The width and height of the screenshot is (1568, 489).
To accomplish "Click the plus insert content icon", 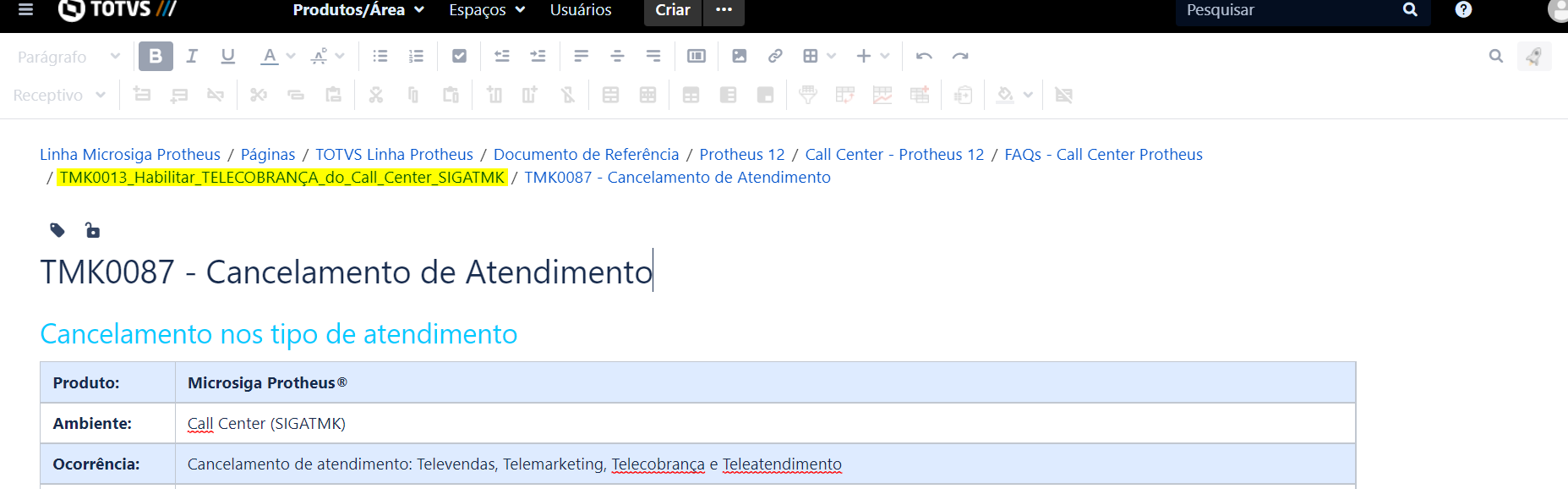I will point(863,56).
